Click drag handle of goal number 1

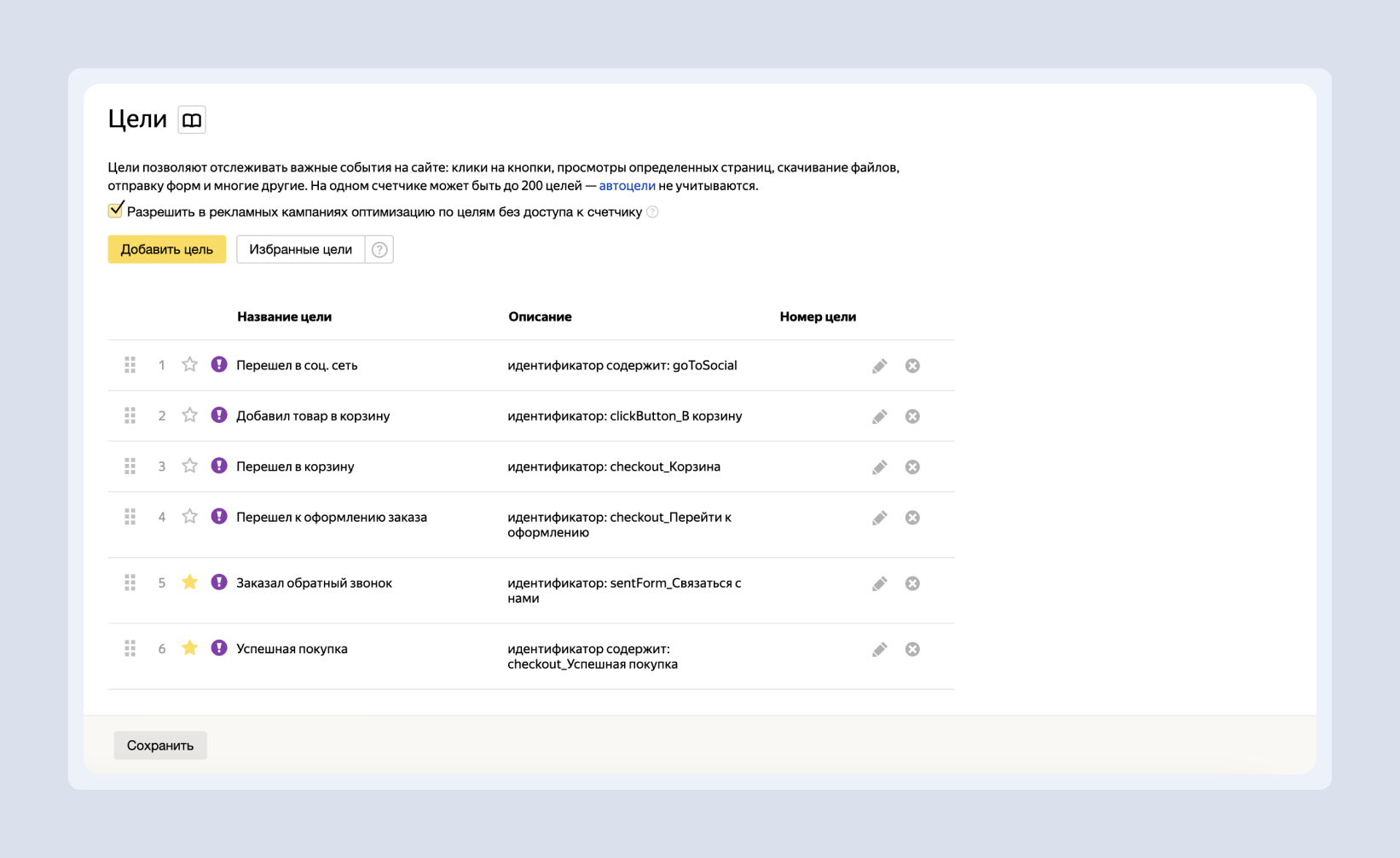[x=130, y=365]
